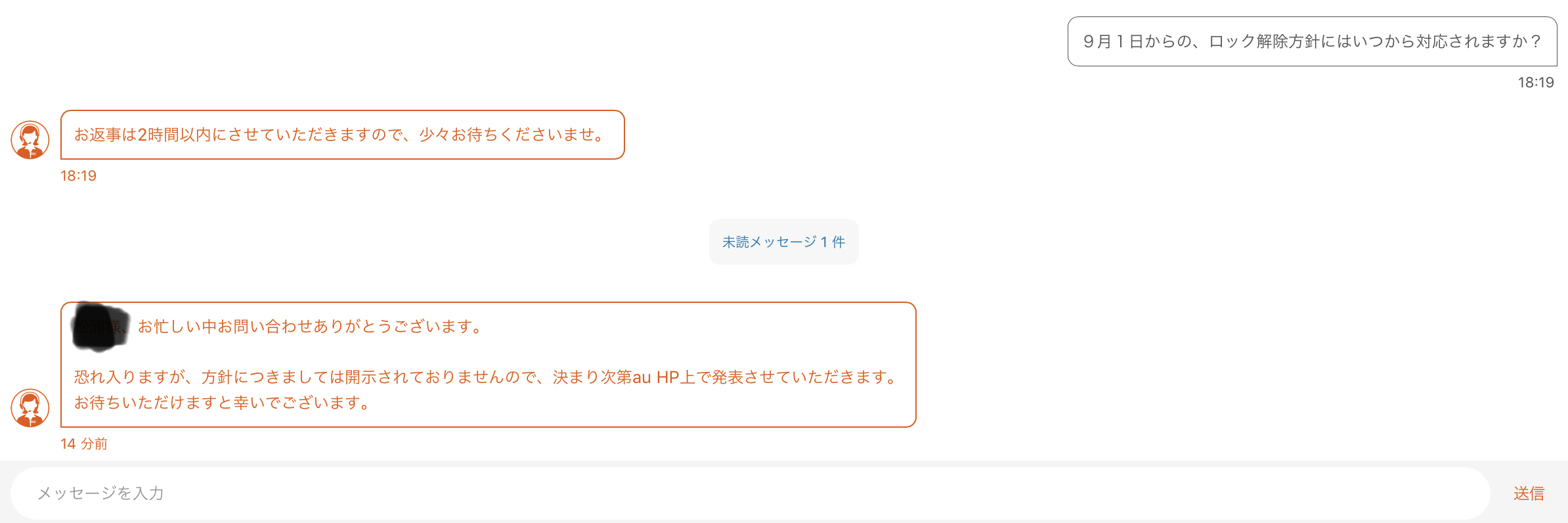The image size is (1568, 523).
Task: Focus the メッセージを入力 message field
Action: tap(749, 493)
